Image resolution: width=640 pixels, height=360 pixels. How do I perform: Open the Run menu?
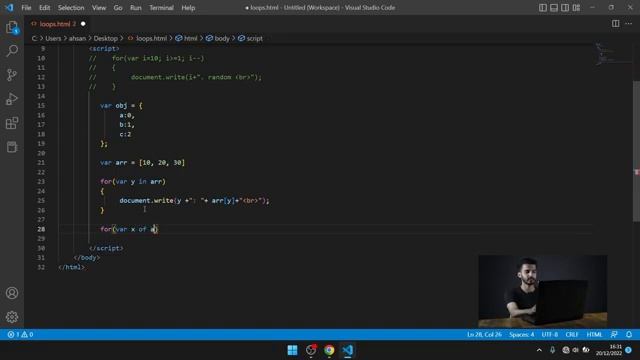pos(136,7)
